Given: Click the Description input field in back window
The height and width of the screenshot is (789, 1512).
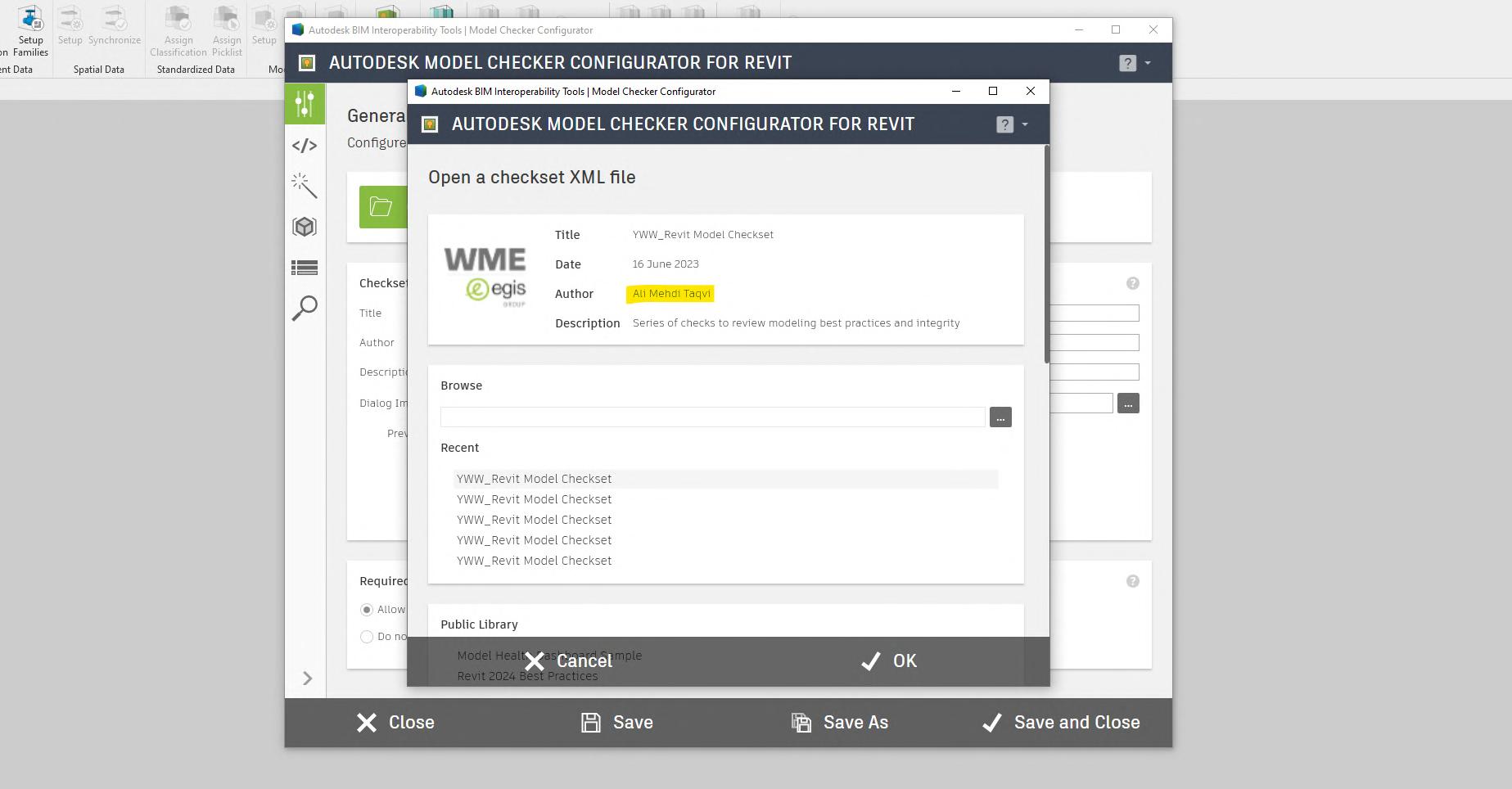Looking at the screenshot, I should (x=1094, y=372).
